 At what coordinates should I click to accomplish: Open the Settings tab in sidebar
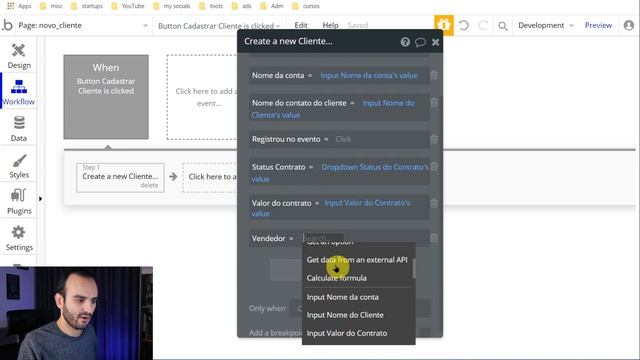click(x=19, y=238)
